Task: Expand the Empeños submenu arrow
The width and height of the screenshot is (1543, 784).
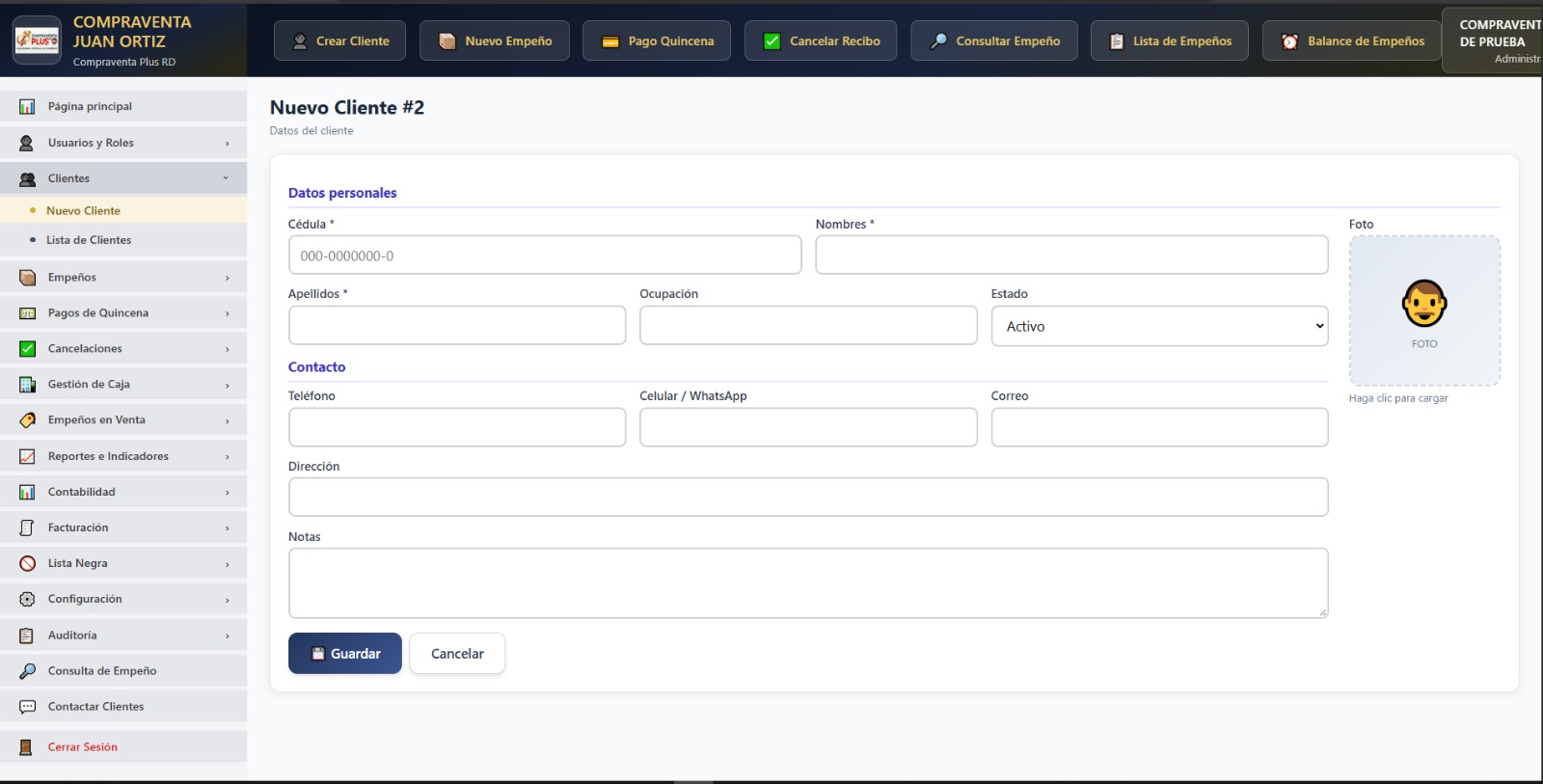Action: pyautogui.click(x=228, y=278)
